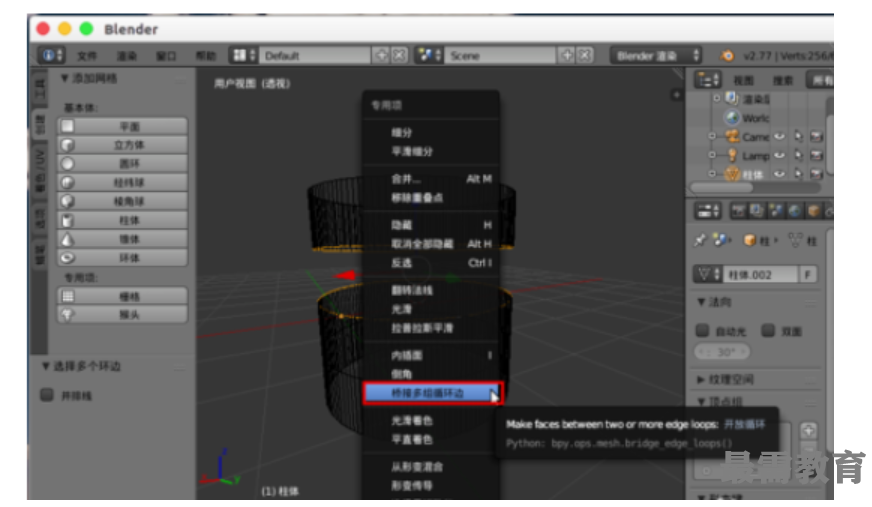This screenshot has height=507, width=872.
Task: Choose 反选 in the context menu
Action: pyautogui.click(x=431, y=263)
